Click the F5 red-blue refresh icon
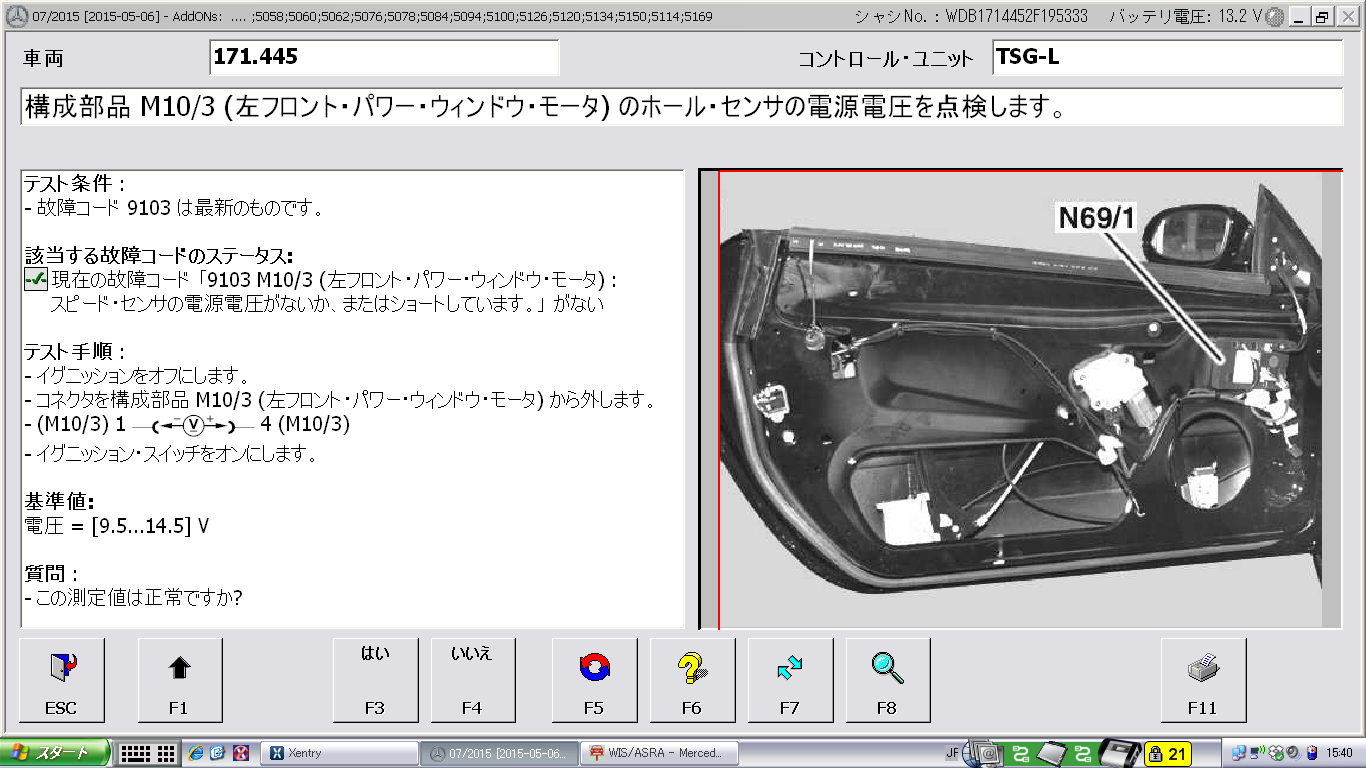 pyautogui.click(x=594, y=680)
